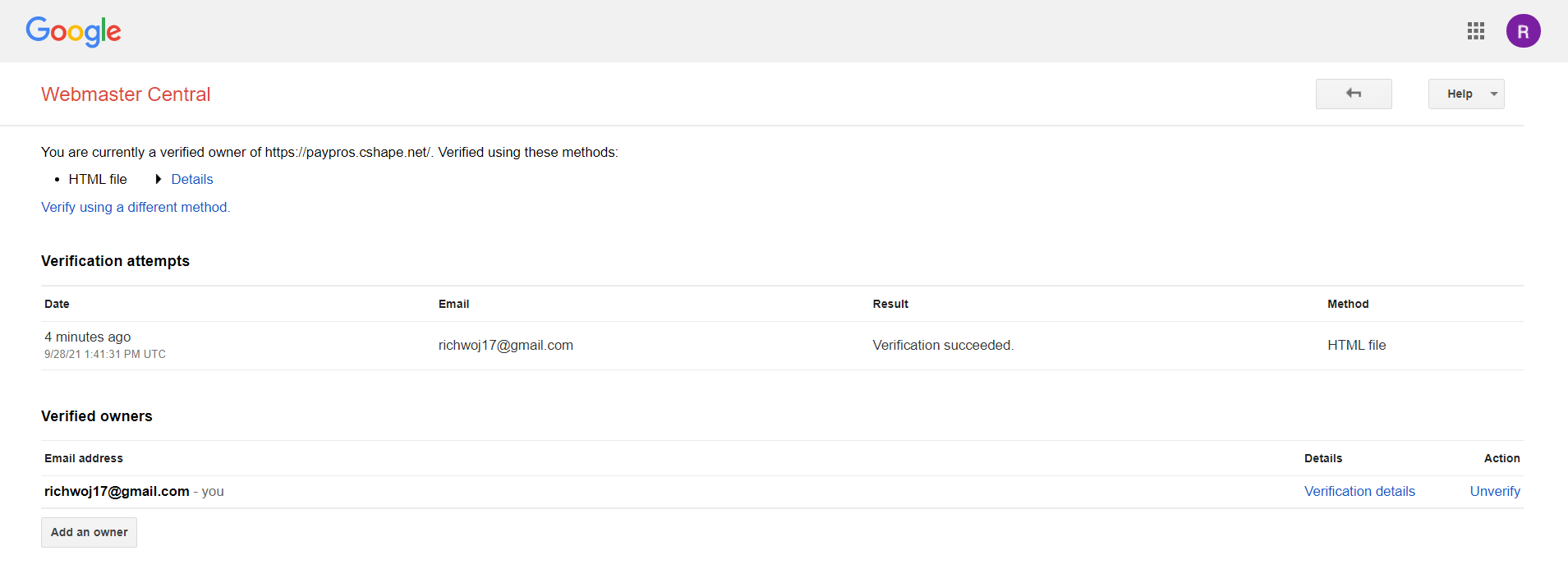1568x569 pixels.
Task: Expand the HTML file Details triangle
Action: tap(159, 179)
